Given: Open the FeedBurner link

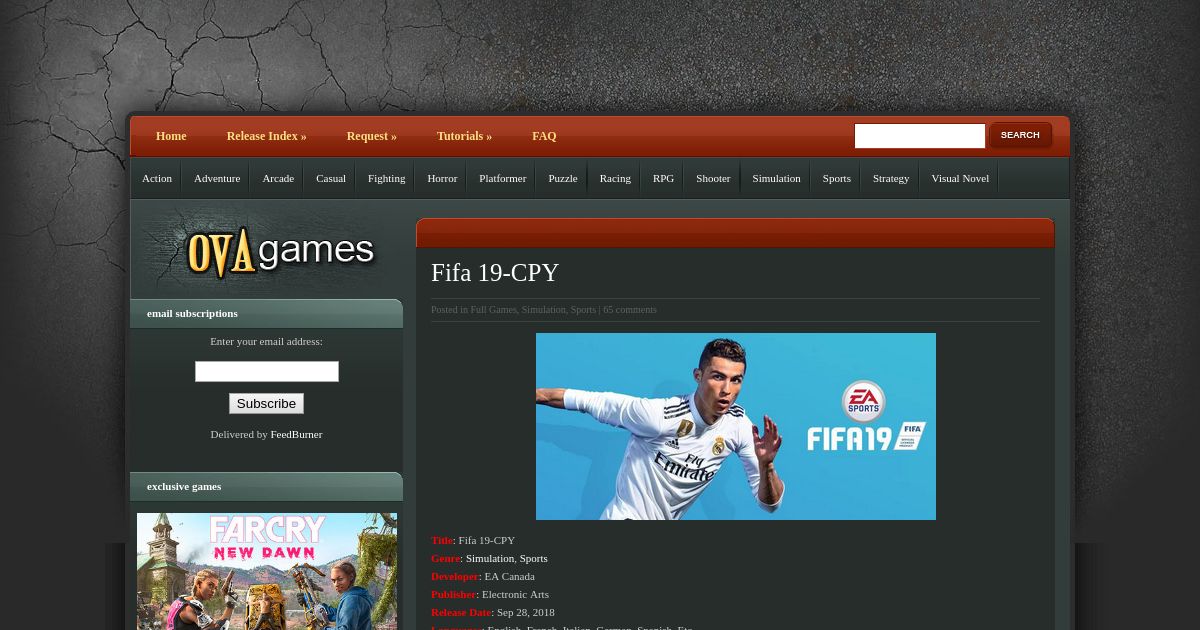Looking at the screenshot, I should (296, 434).
